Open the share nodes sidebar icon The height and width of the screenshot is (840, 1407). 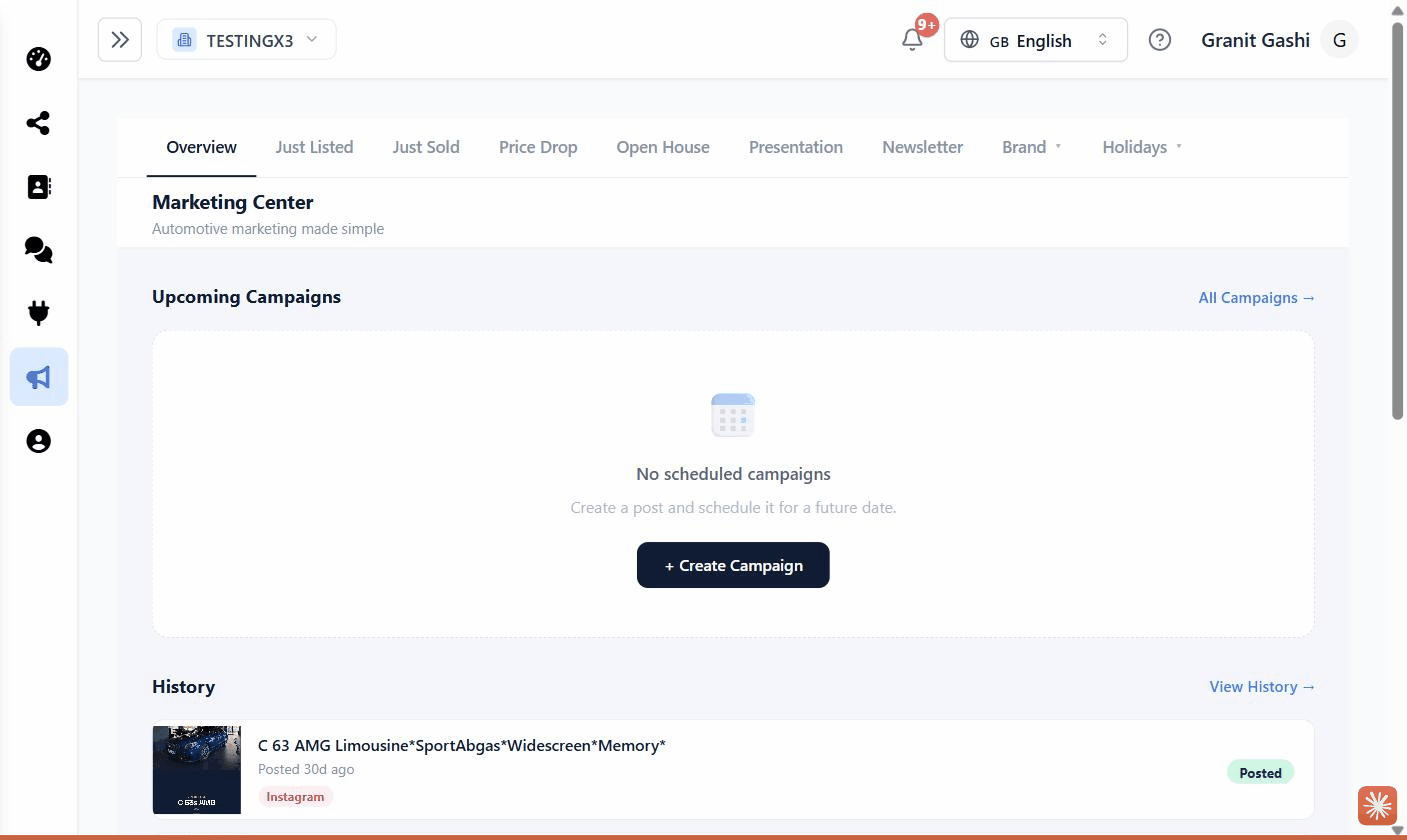[38, 123]
